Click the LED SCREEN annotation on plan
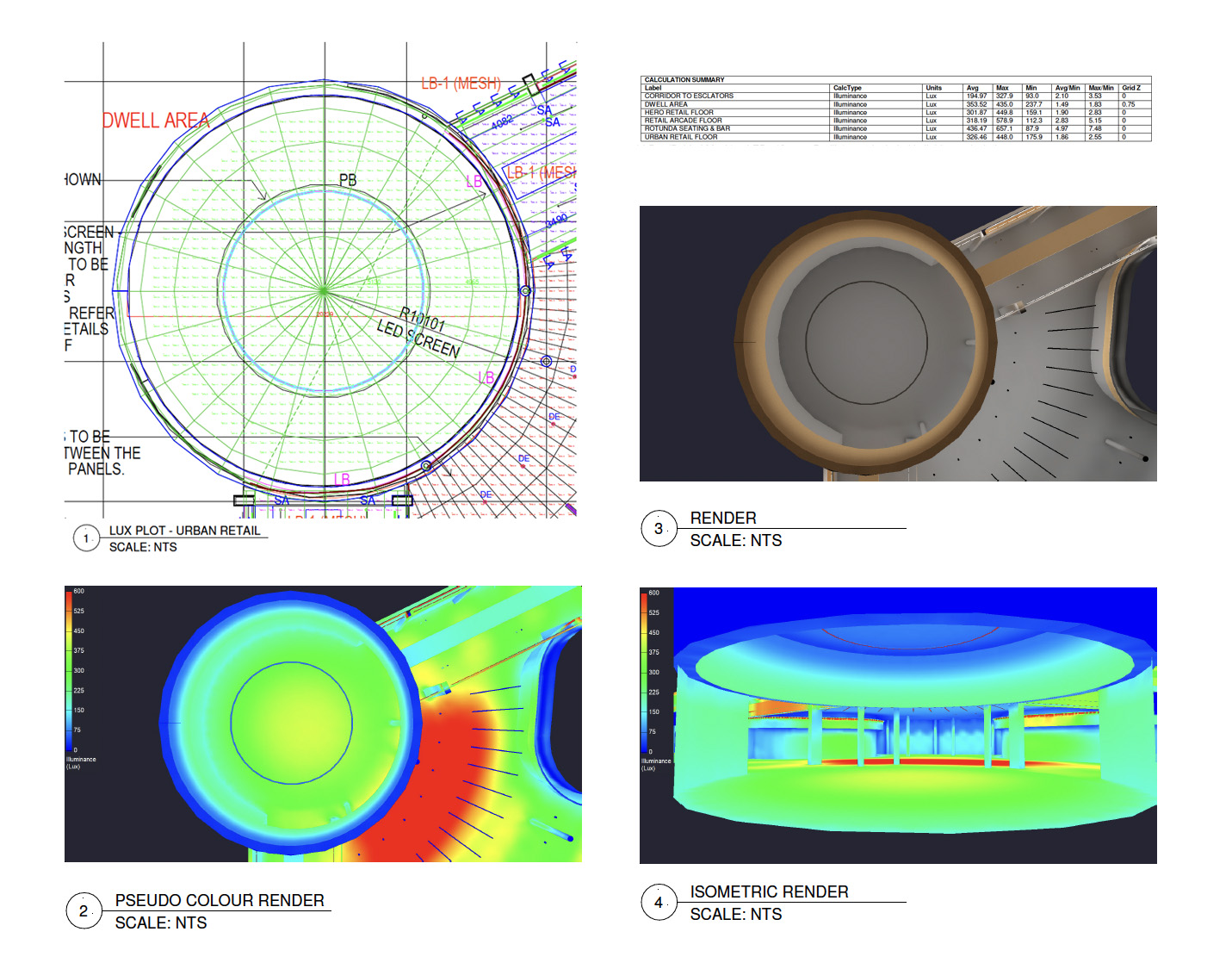1232x969 pixels. click(x=418, y=338)
